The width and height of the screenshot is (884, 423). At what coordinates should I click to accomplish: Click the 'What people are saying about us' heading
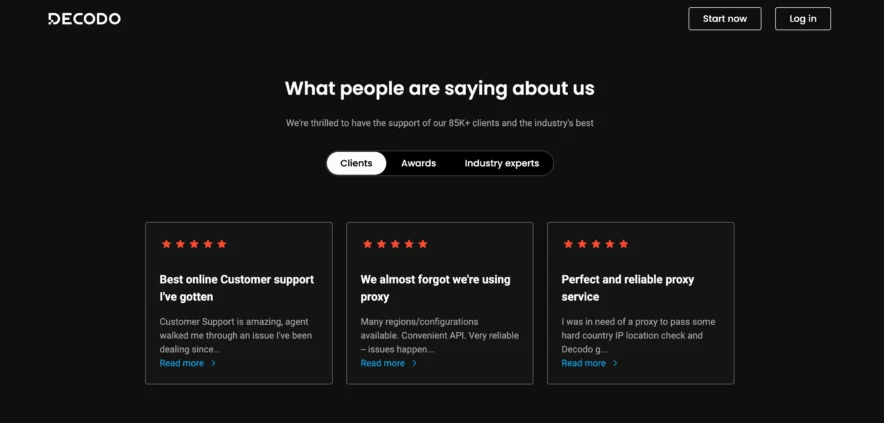pos(440,88)
